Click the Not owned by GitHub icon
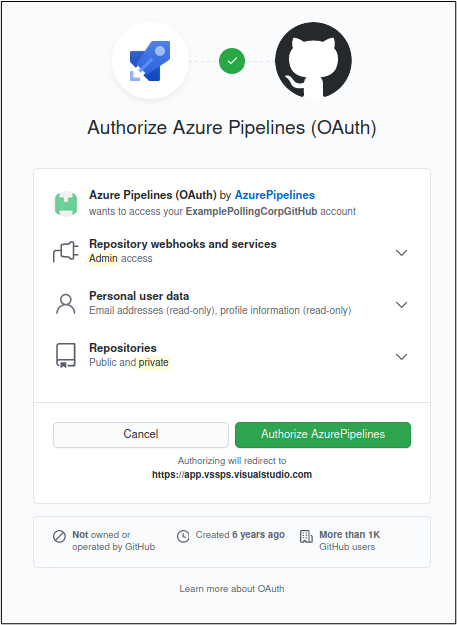Screen dimensions: 457x625 59,537
